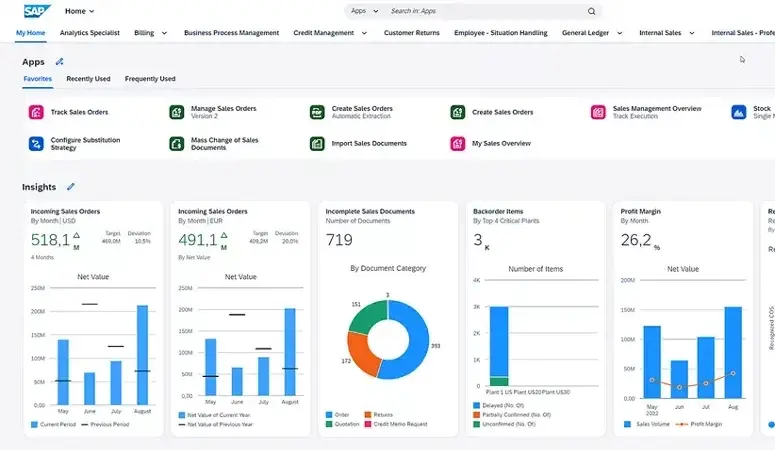The width and height of the screenshot is (775, 450).
Task: Click the 26,2 % profit margin value
Action: (640, 240)
